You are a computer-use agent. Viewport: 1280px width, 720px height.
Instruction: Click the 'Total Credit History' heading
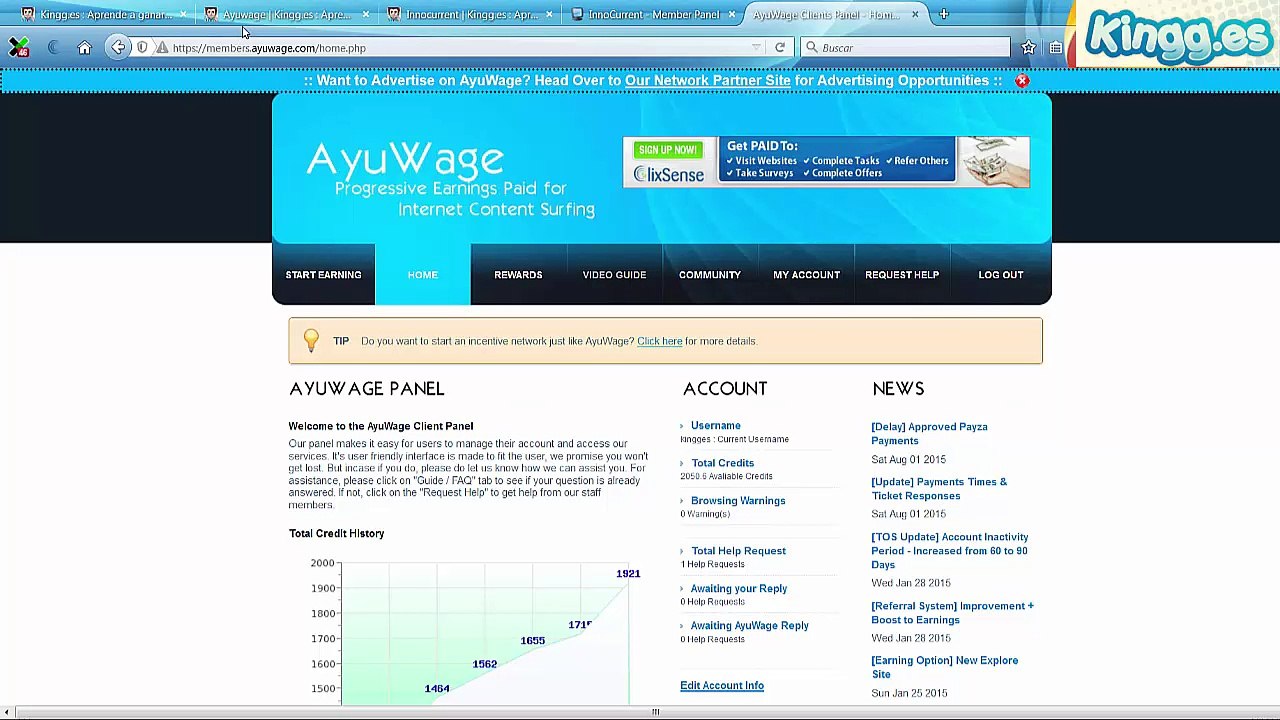click(336, 534)
